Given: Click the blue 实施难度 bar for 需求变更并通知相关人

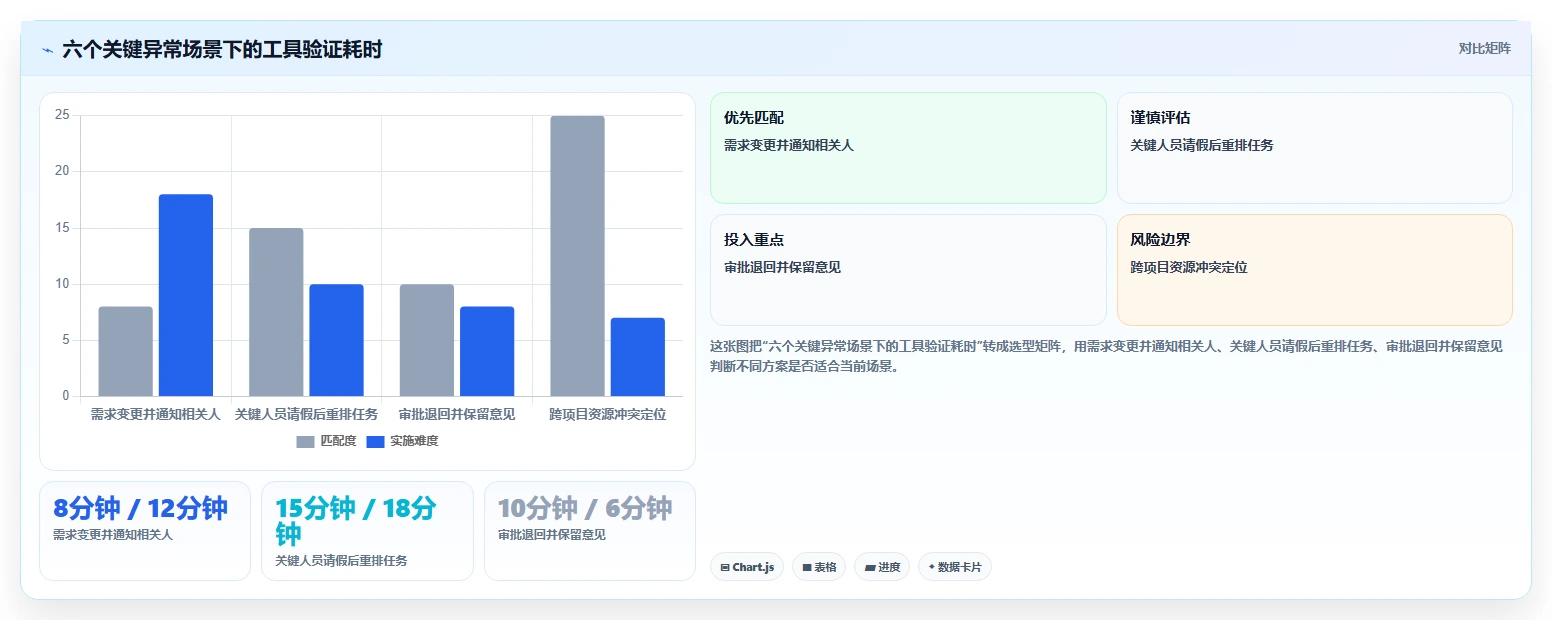Looking at the screenshot, I should click(x=186, y=295).
